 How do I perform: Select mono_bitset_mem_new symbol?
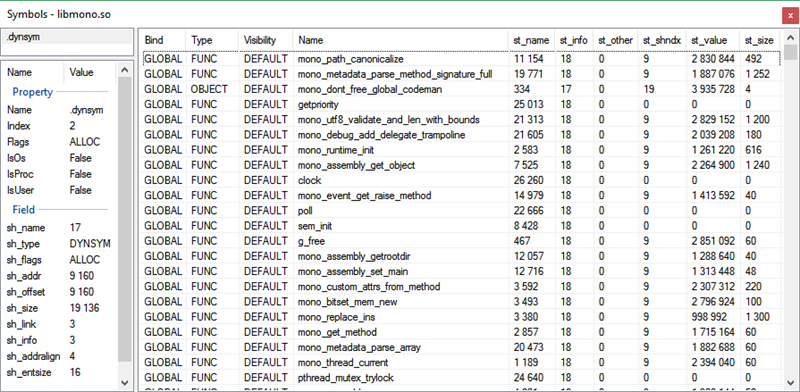point(461,302)
